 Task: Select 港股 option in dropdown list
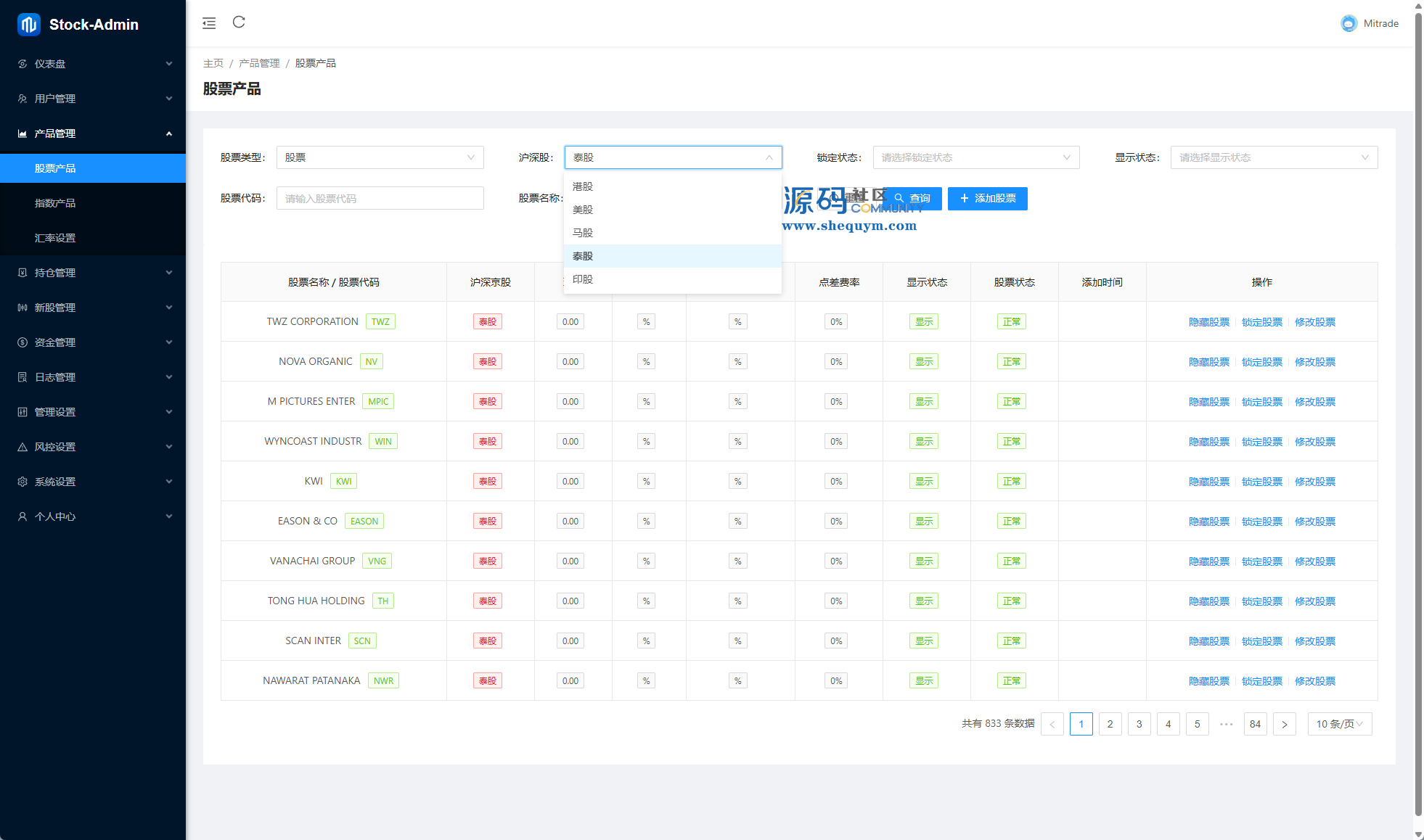583,186
